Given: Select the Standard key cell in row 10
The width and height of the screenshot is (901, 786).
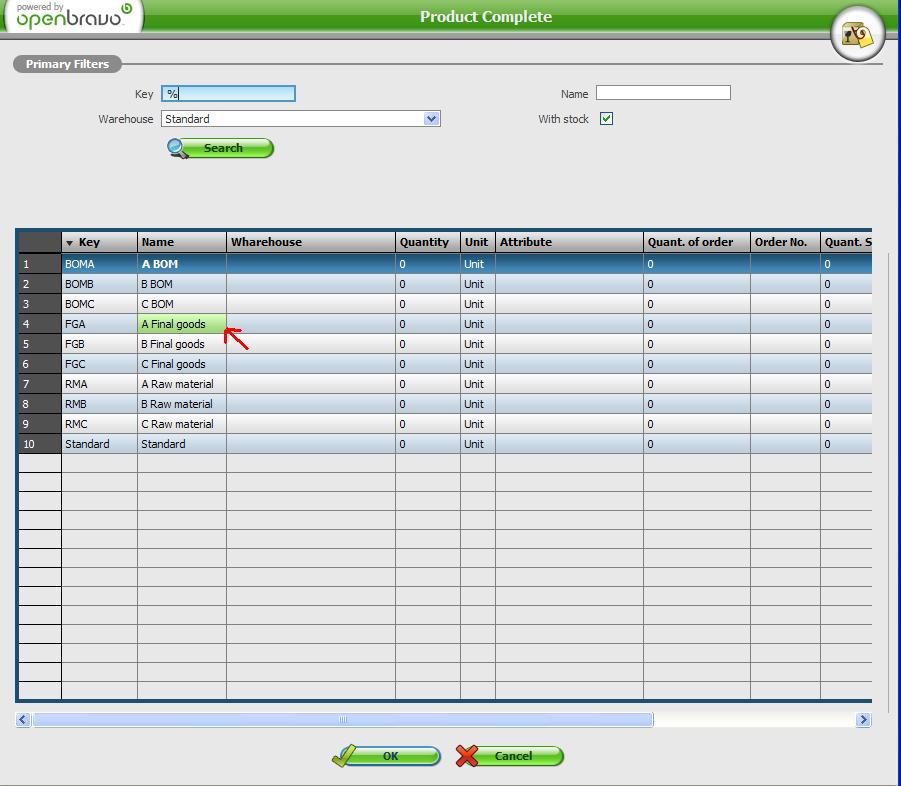Looking at the screenshot, I should tap(99, 444).
